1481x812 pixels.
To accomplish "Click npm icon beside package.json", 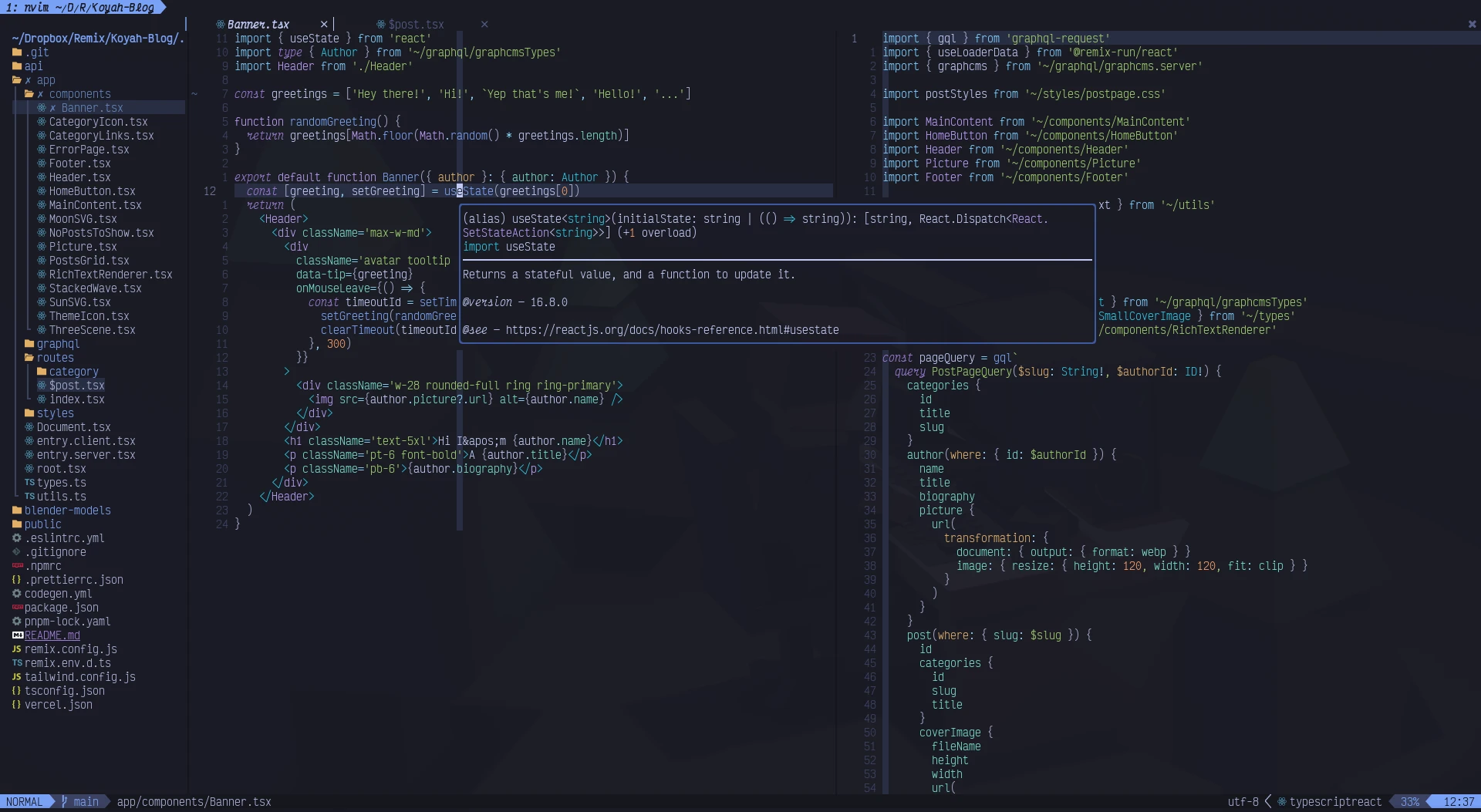I will [17, 608].
